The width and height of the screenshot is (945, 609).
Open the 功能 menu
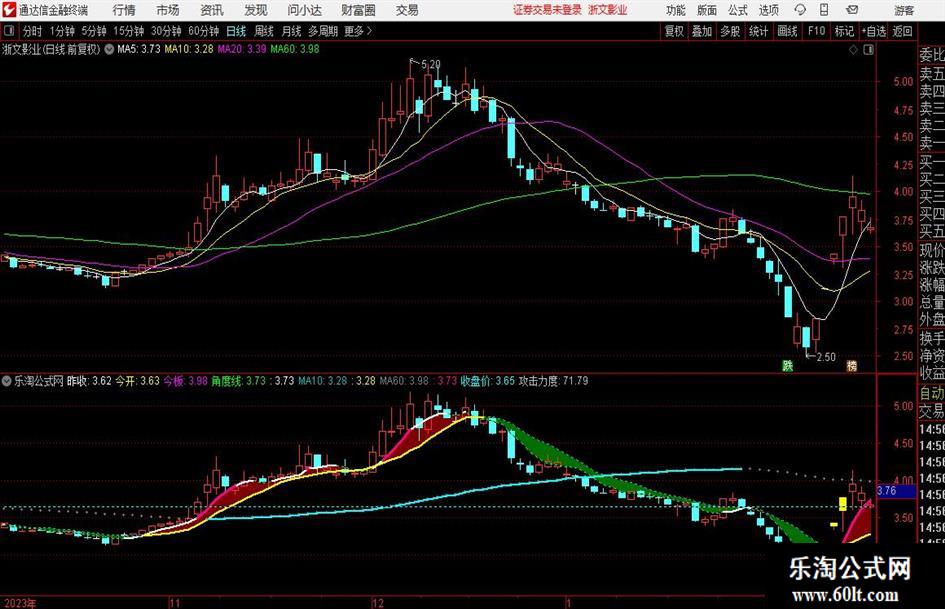coord(676,10)
